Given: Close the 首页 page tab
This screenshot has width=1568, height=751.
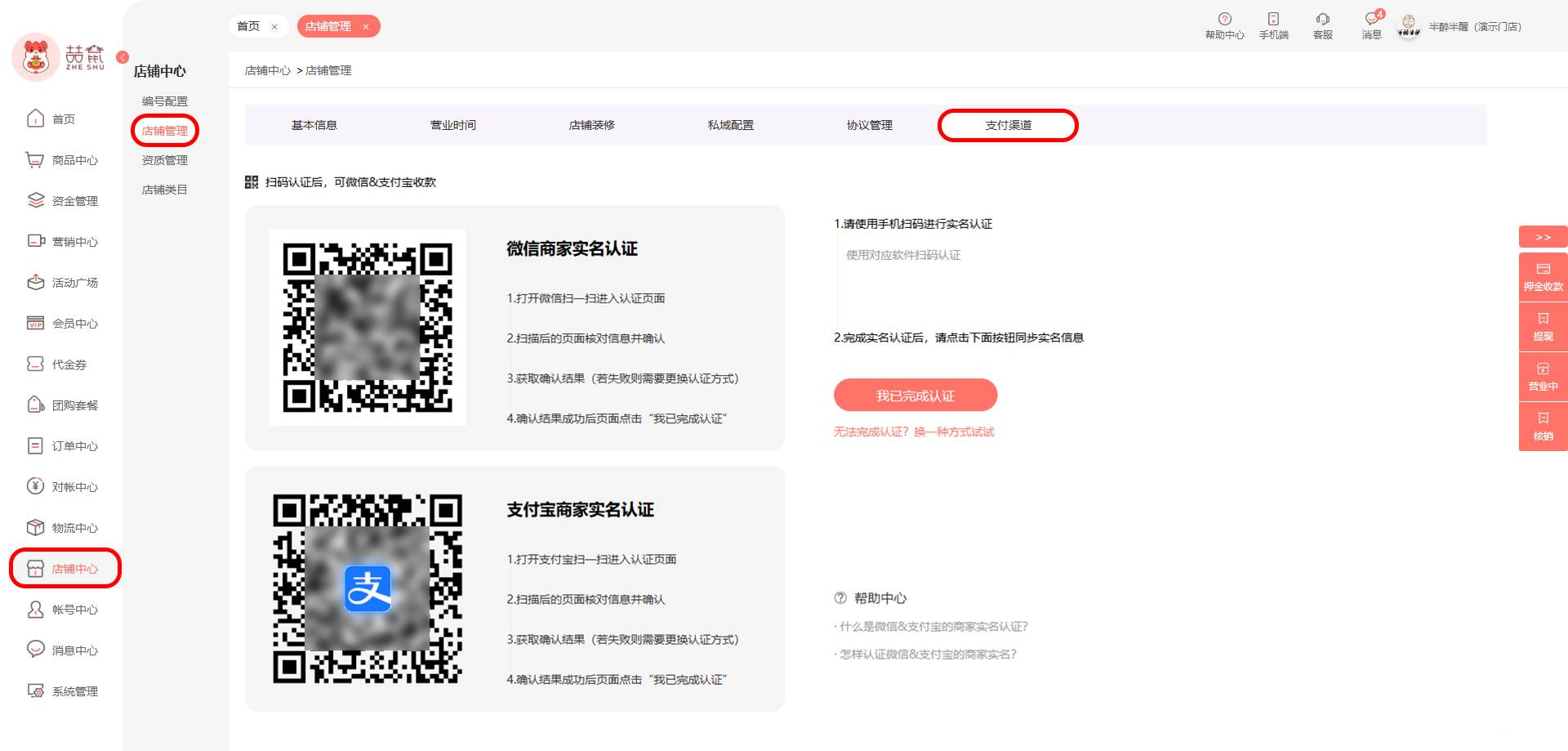Looking at the screenshot, I should 274,27.
